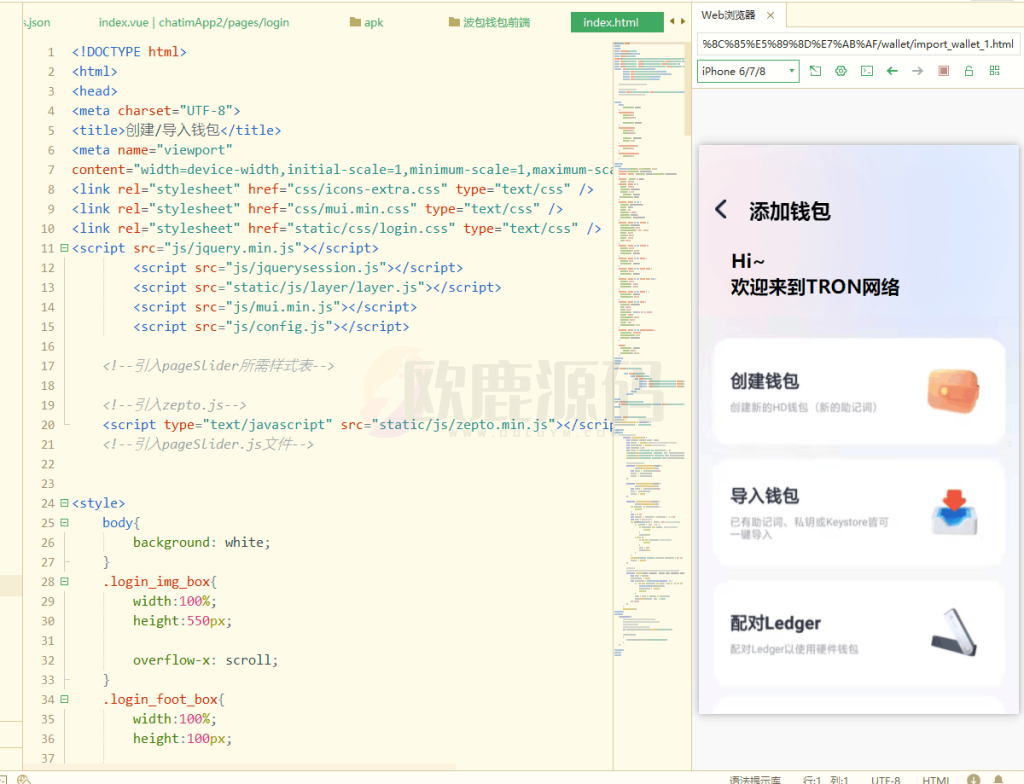
Task: Tap the 创建钱包 card in preview
Action: pos(858,391)
